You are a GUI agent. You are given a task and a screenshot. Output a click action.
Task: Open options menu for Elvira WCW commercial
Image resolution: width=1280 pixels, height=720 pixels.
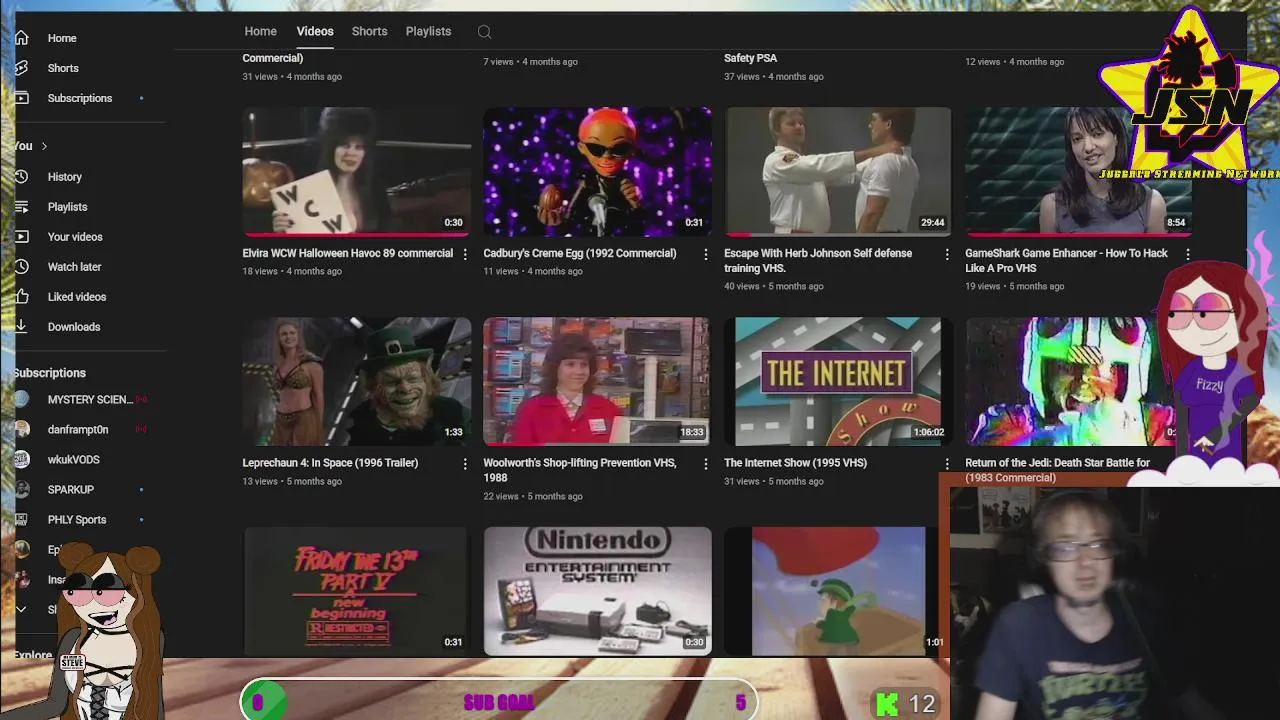[x=465, y=254]
